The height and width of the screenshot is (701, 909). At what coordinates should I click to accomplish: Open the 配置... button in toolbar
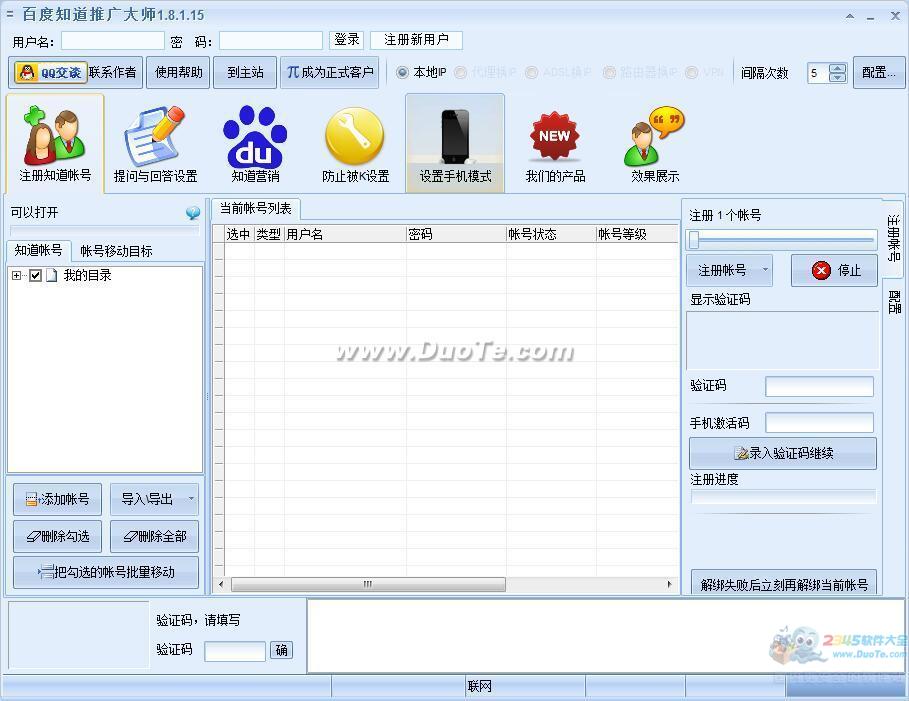click(x=879, y=72)
